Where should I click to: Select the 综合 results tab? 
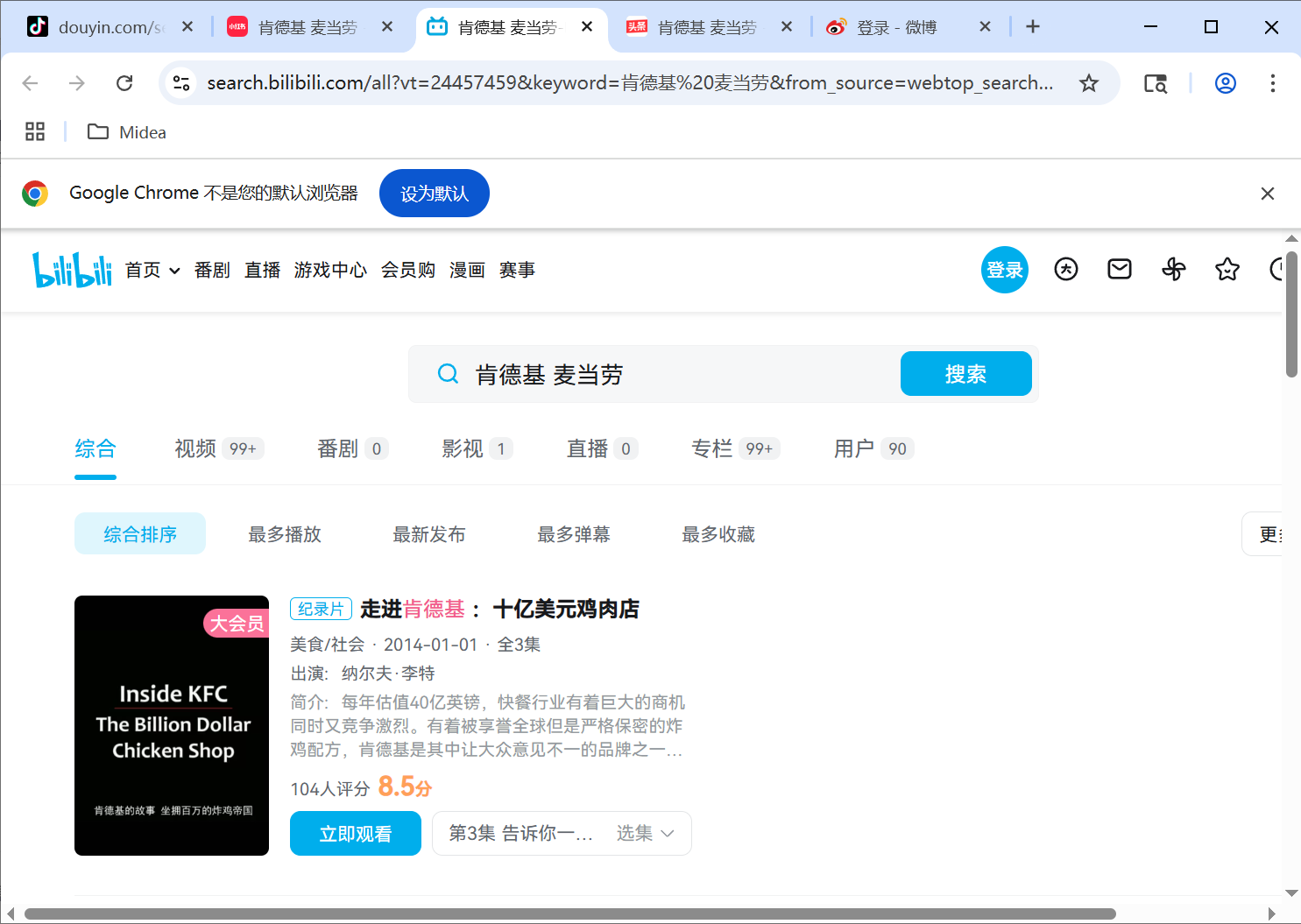[95, 449]
